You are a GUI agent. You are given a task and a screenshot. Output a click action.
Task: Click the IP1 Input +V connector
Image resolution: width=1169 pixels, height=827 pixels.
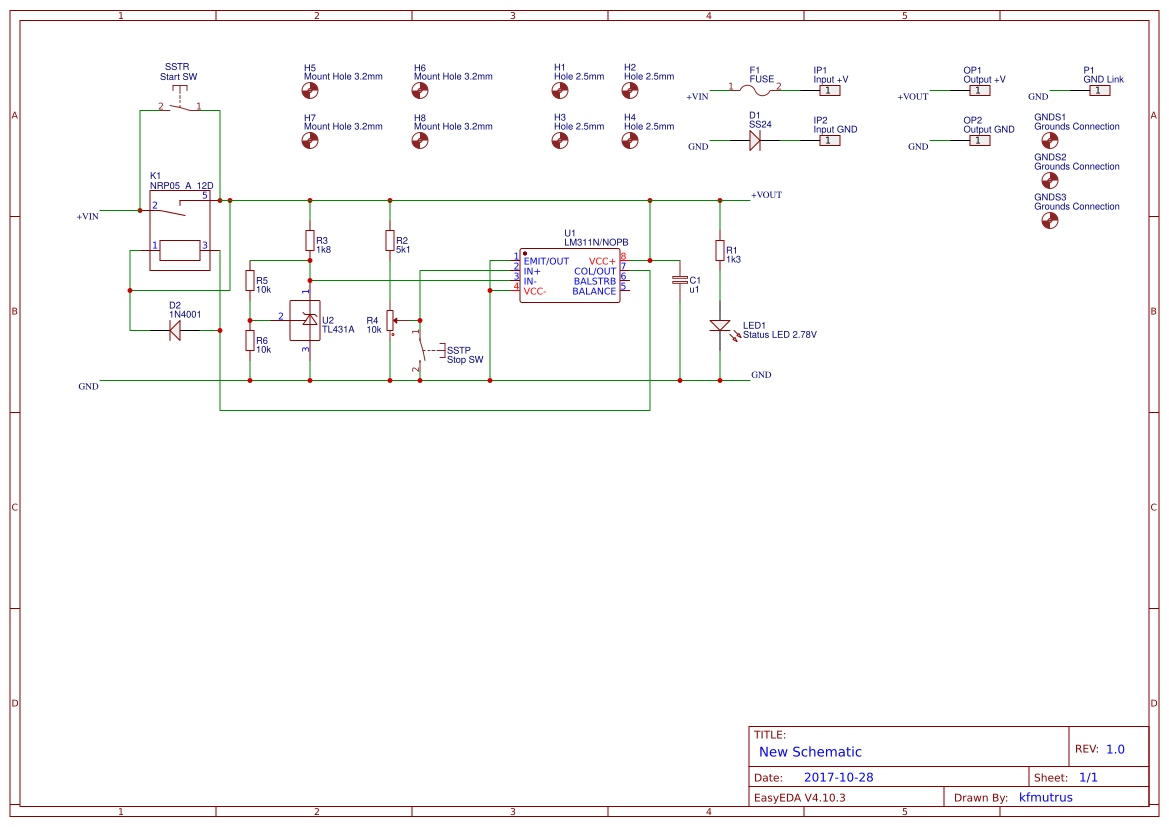[x=828, y=90]
